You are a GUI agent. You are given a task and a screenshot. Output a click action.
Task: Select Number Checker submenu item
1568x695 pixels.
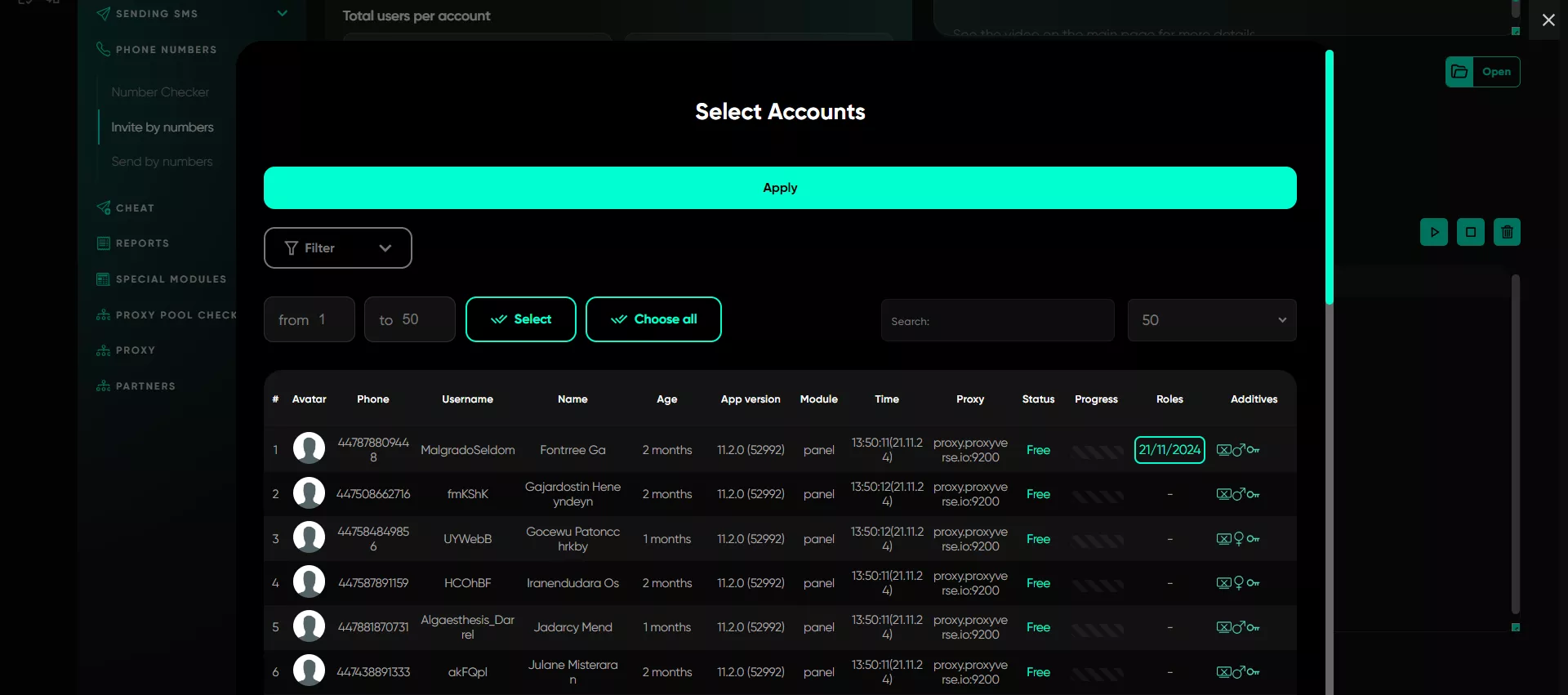[x=160, y=92]
